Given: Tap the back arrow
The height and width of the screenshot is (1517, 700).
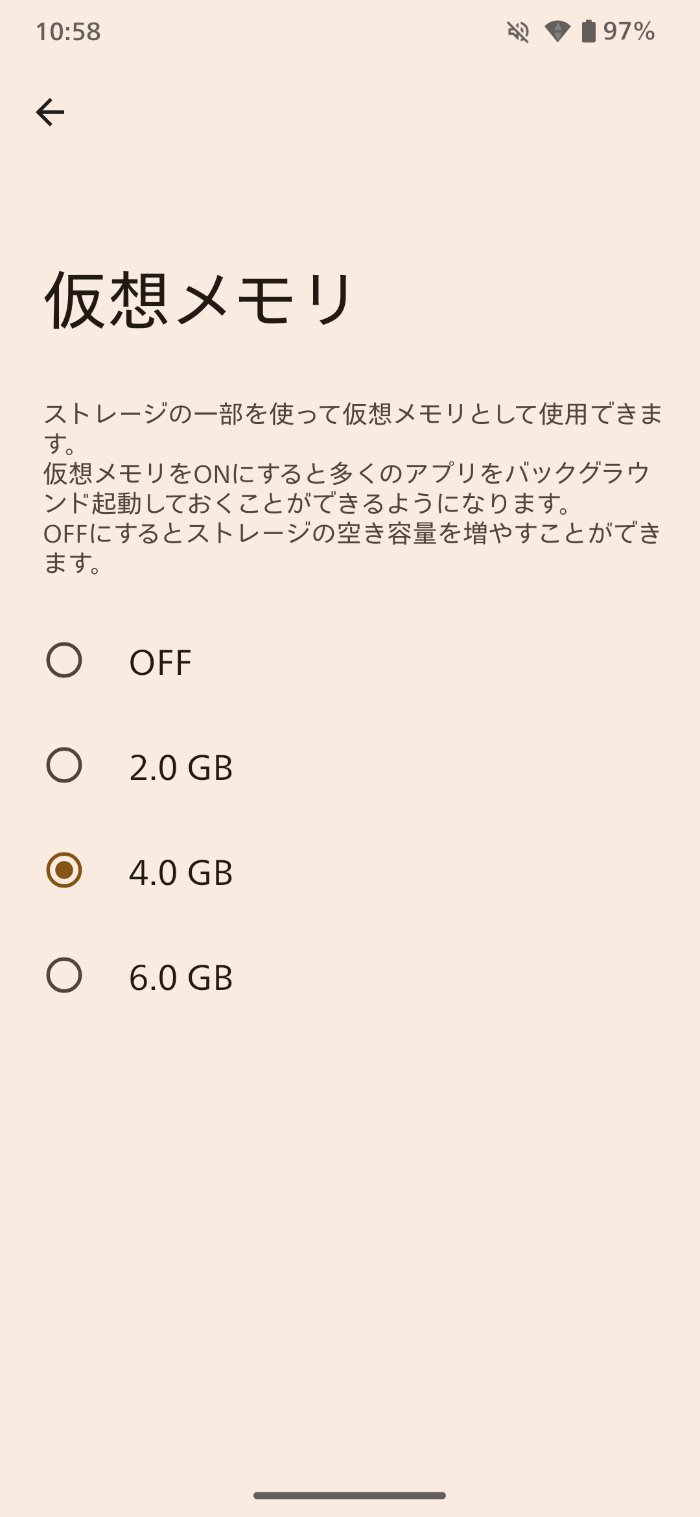Looking at the screenshot, I should pyautogui.click(x=50, y=112).
